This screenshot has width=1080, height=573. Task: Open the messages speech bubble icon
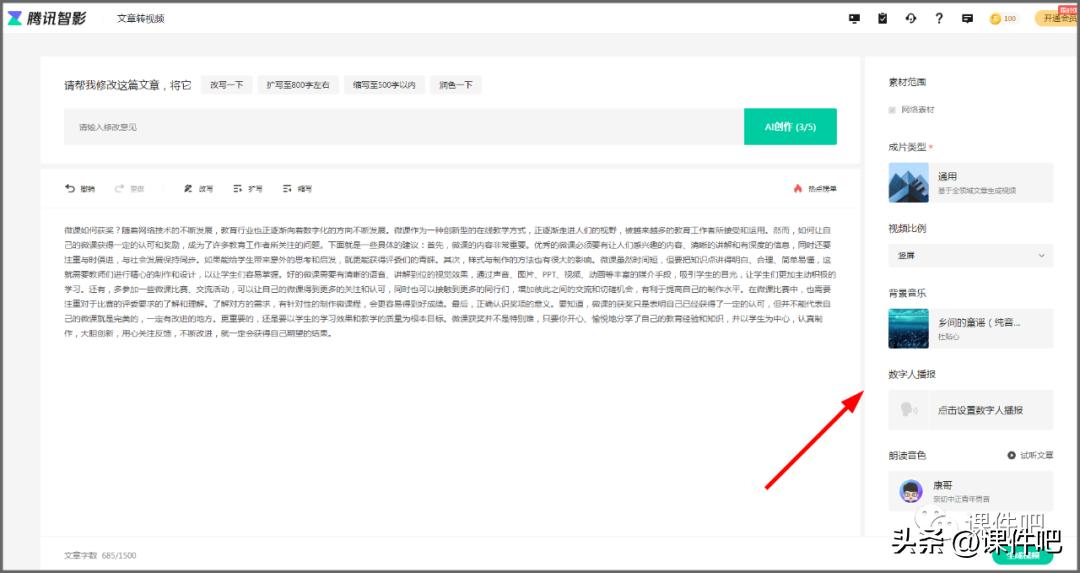tap(967, 19)
